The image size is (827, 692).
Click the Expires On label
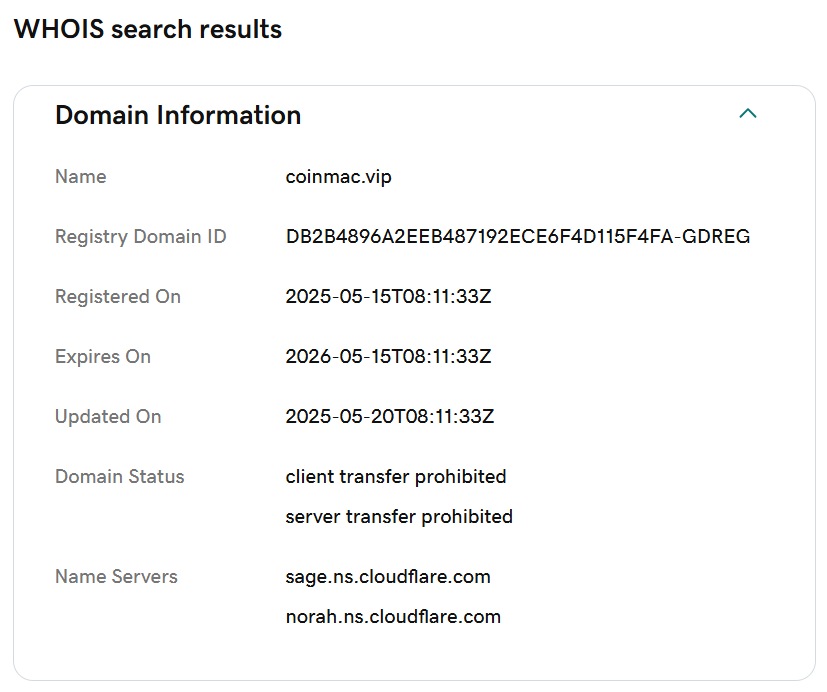103,357
